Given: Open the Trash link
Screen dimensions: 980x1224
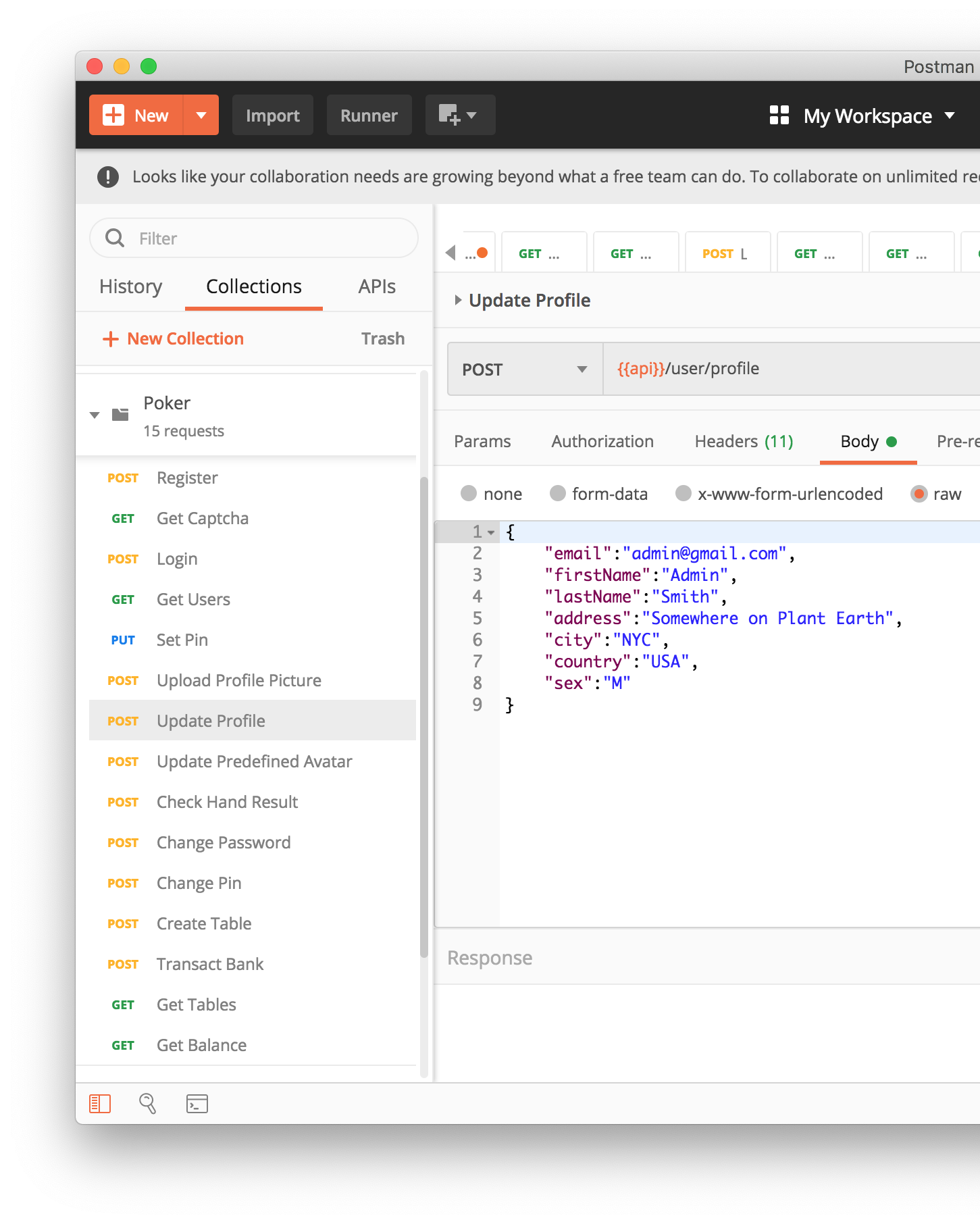Looking at the screenshot, I should tap(382, 339).
